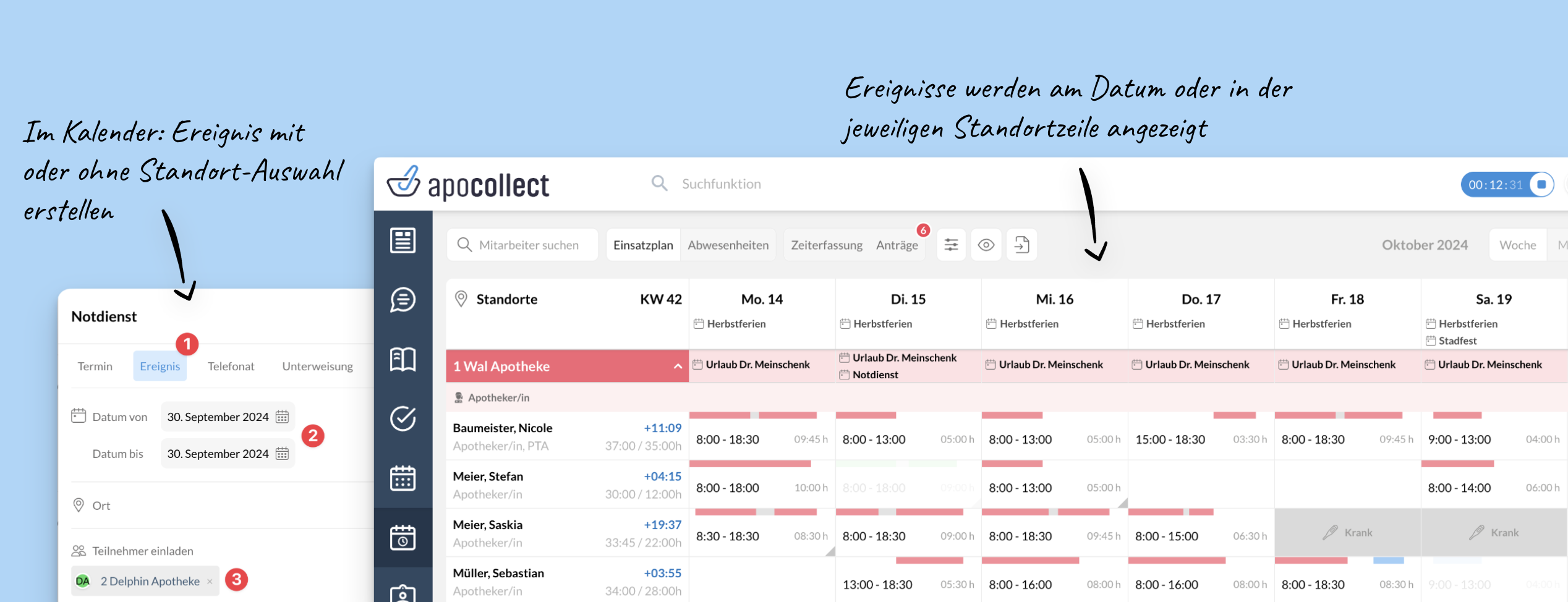Switch to the Abwesenheiten tab
Screen dimensions: 1568x602
pyautogui.click(x=728, y=245)
